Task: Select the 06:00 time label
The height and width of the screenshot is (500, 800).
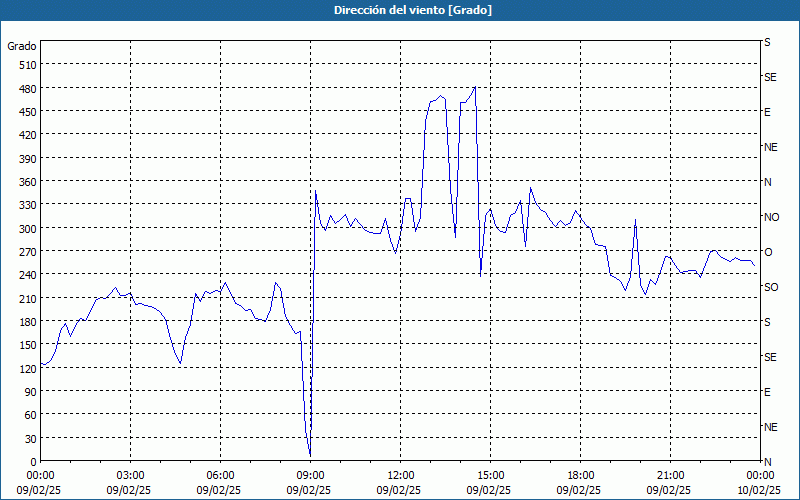Action: (x=220, y=476)
